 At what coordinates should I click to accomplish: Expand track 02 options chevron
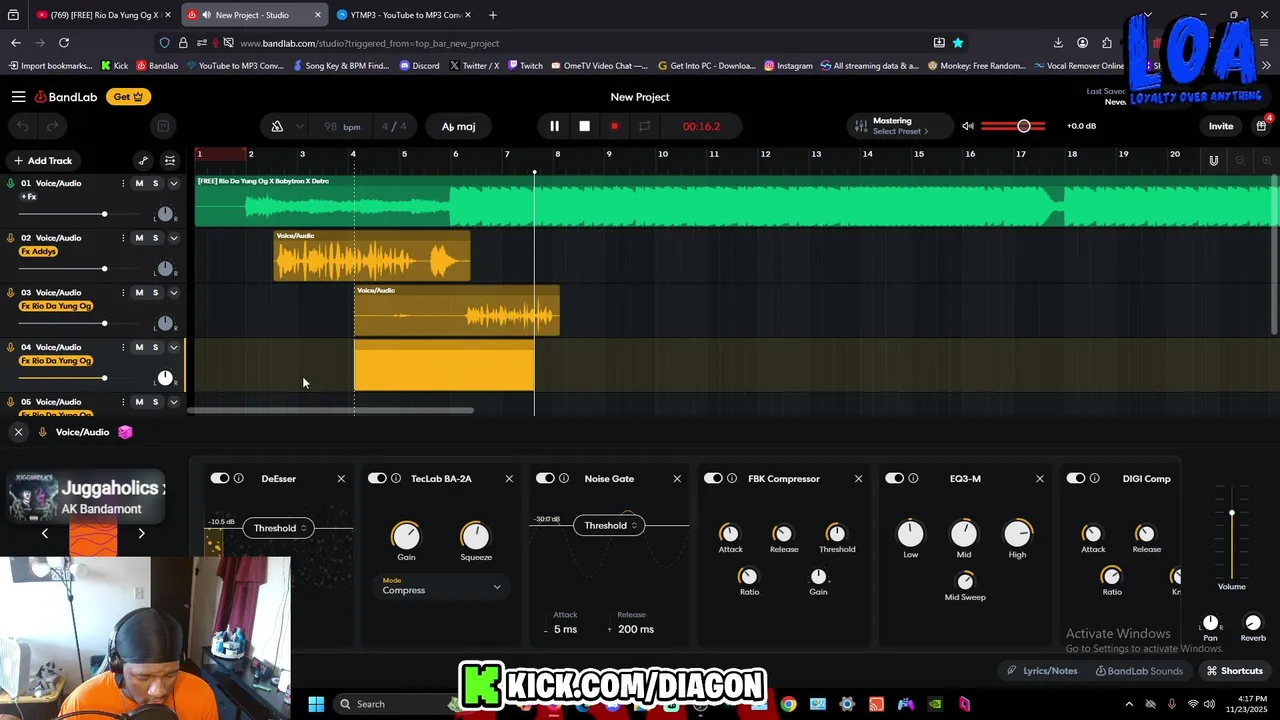point(173,238)
